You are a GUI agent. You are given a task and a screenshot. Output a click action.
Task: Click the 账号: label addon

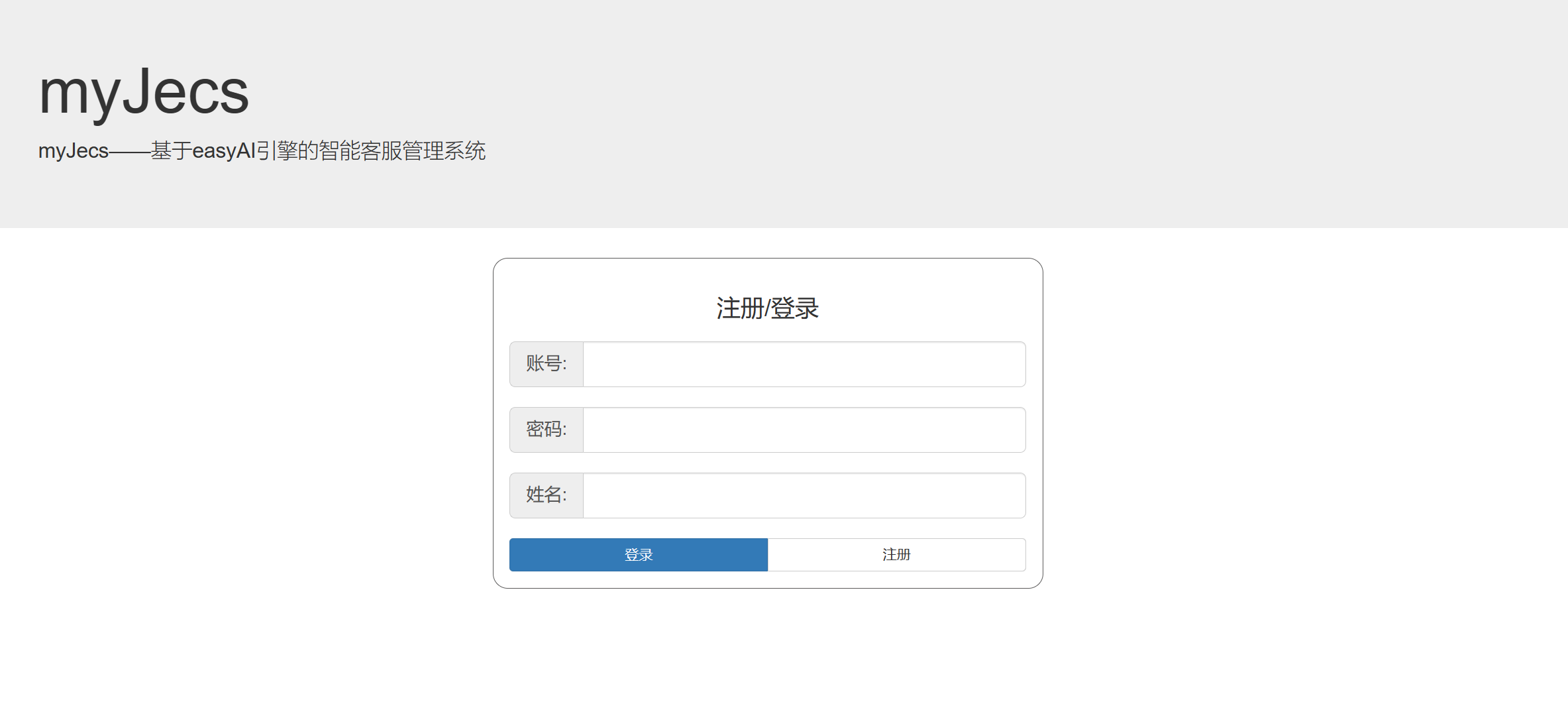pyautogui.click(x=546, y=365)
